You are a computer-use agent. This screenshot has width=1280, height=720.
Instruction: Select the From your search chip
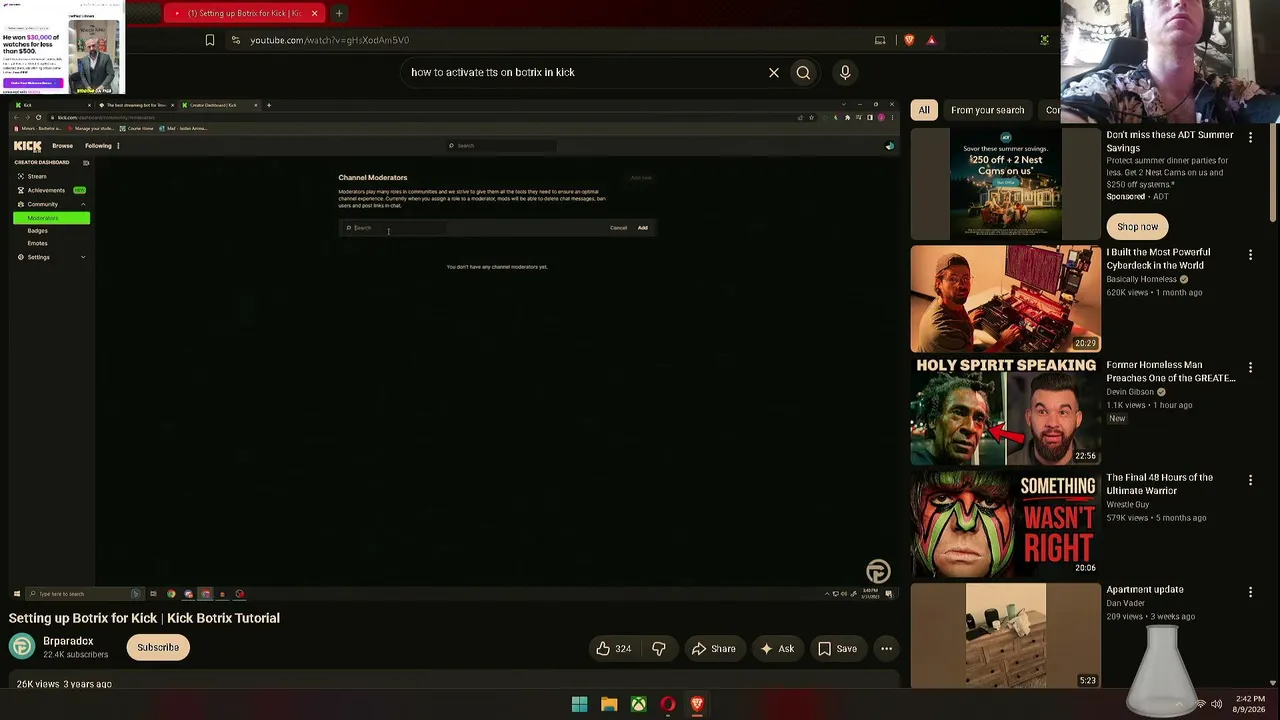pyautogui.click(x=987, y=110)
